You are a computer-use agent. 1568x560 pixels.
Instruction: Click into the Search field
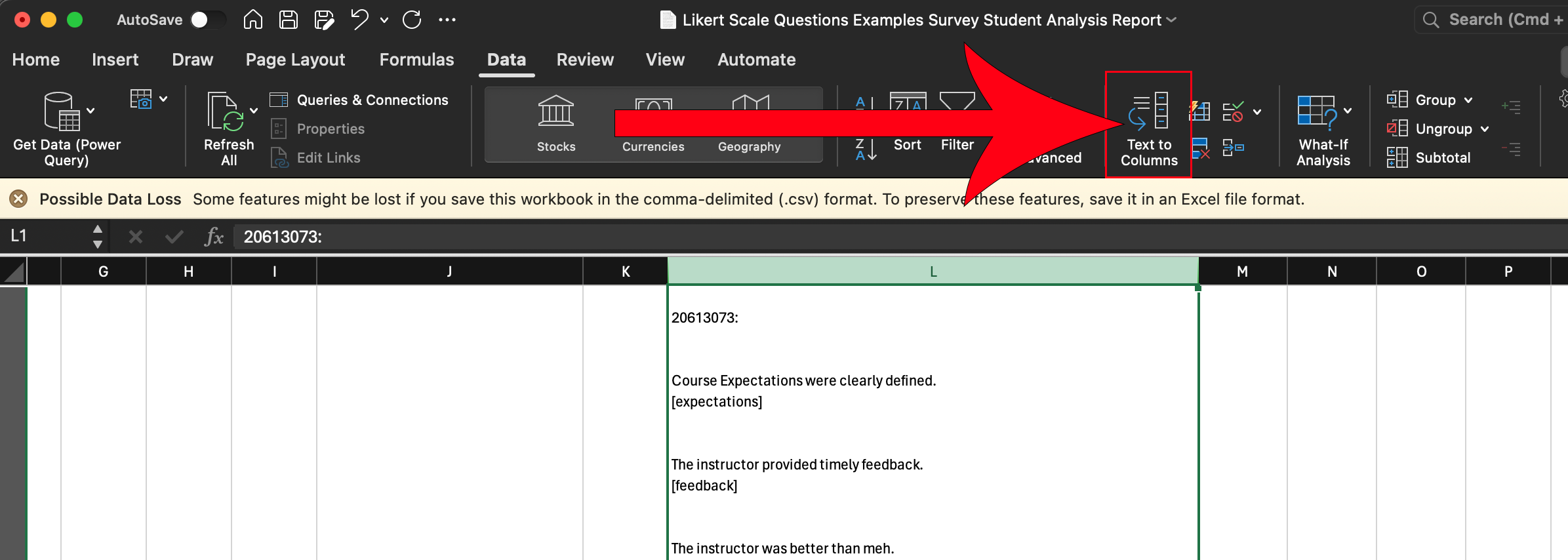(1492, 20)
